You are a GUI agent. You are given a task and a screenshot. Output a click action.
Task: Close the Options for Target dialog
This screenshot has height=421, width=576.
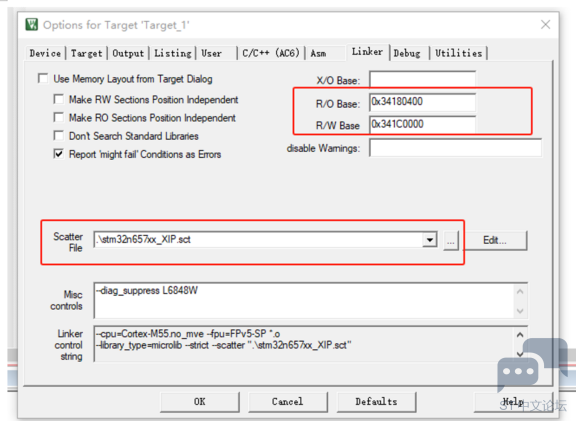pyautogui.click(x=545, y=25)
